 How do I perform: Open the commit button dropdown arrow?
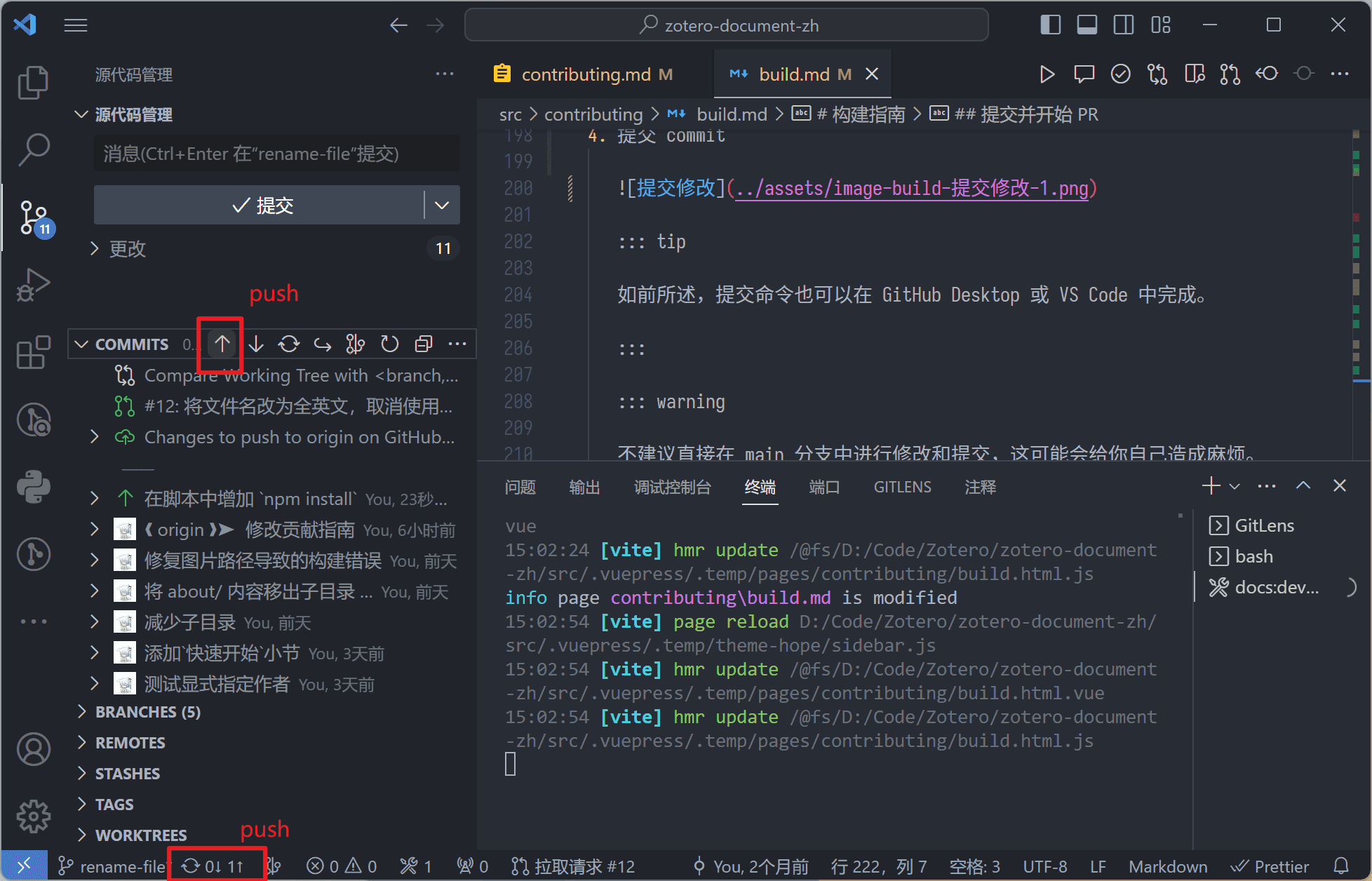(441, 205)
